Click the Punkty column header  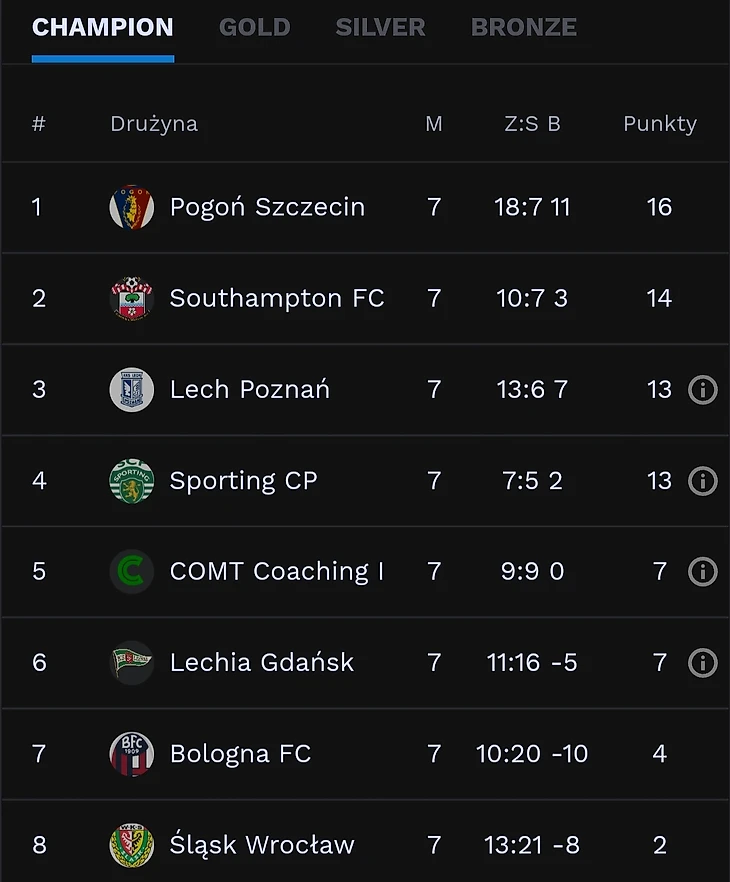tap(660, 124)
